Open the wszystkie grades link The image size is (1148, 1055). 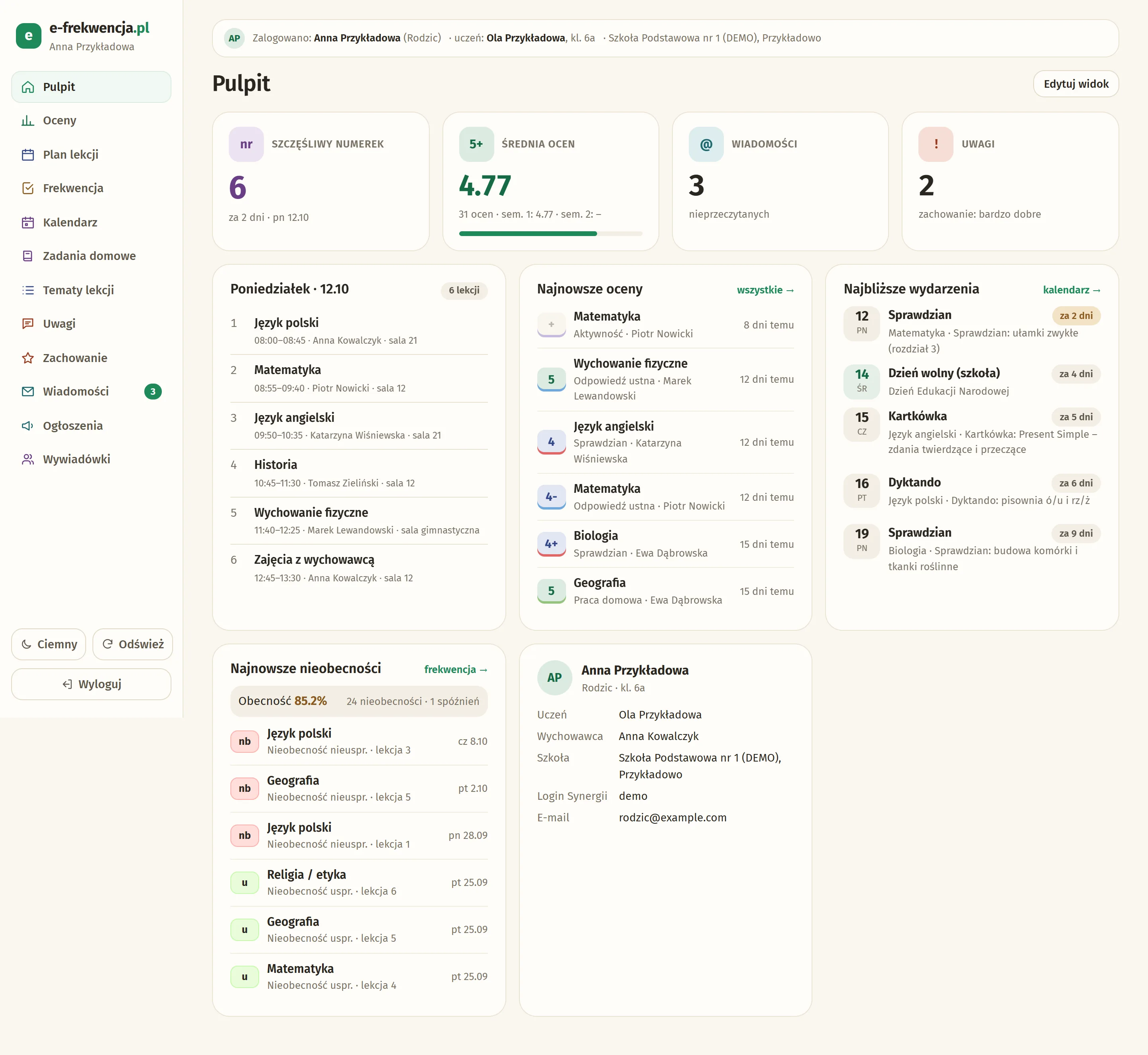click(765, 290)
